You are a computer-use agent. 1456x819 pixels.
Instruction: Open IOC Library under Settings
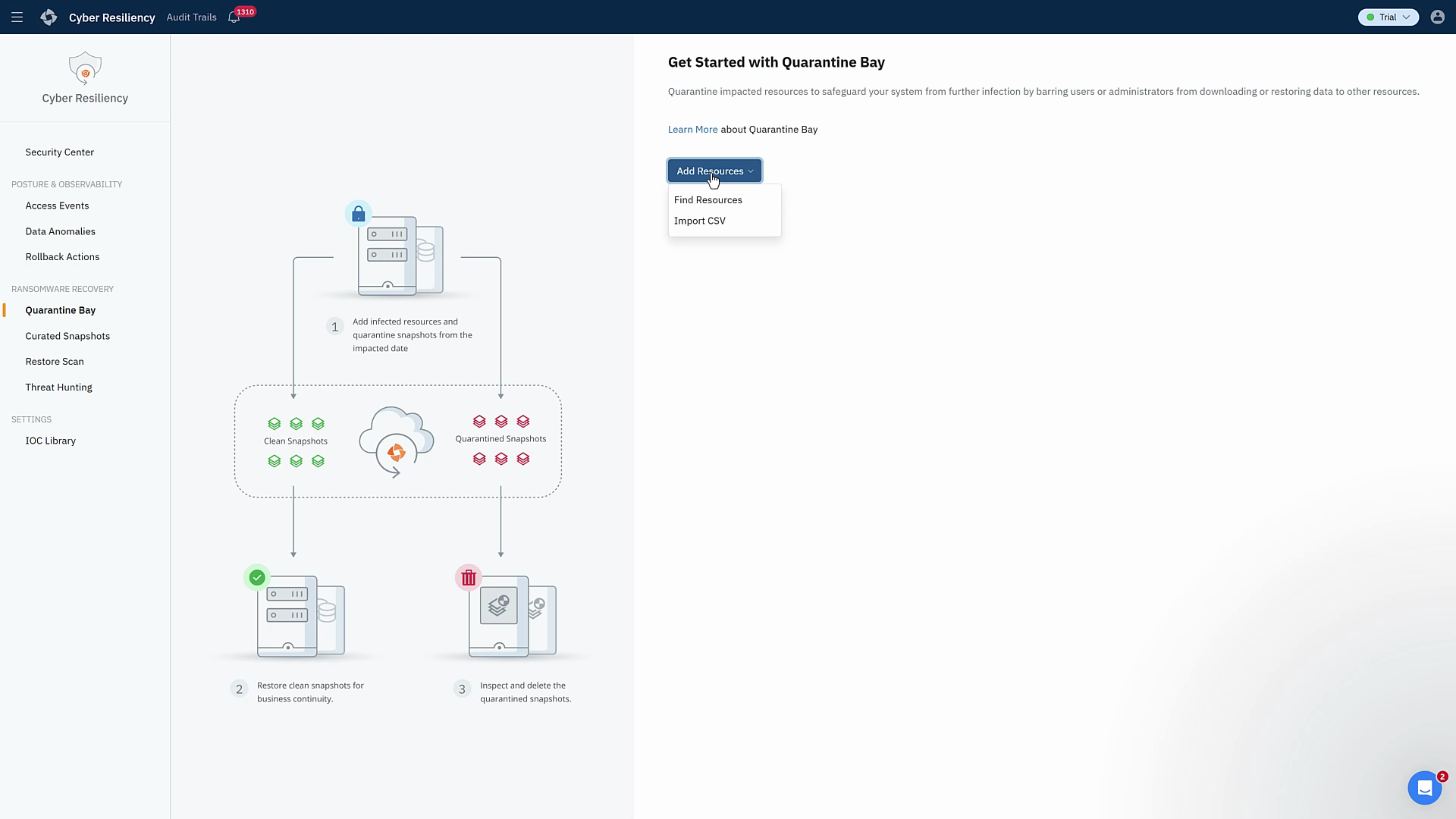(50, 441)
